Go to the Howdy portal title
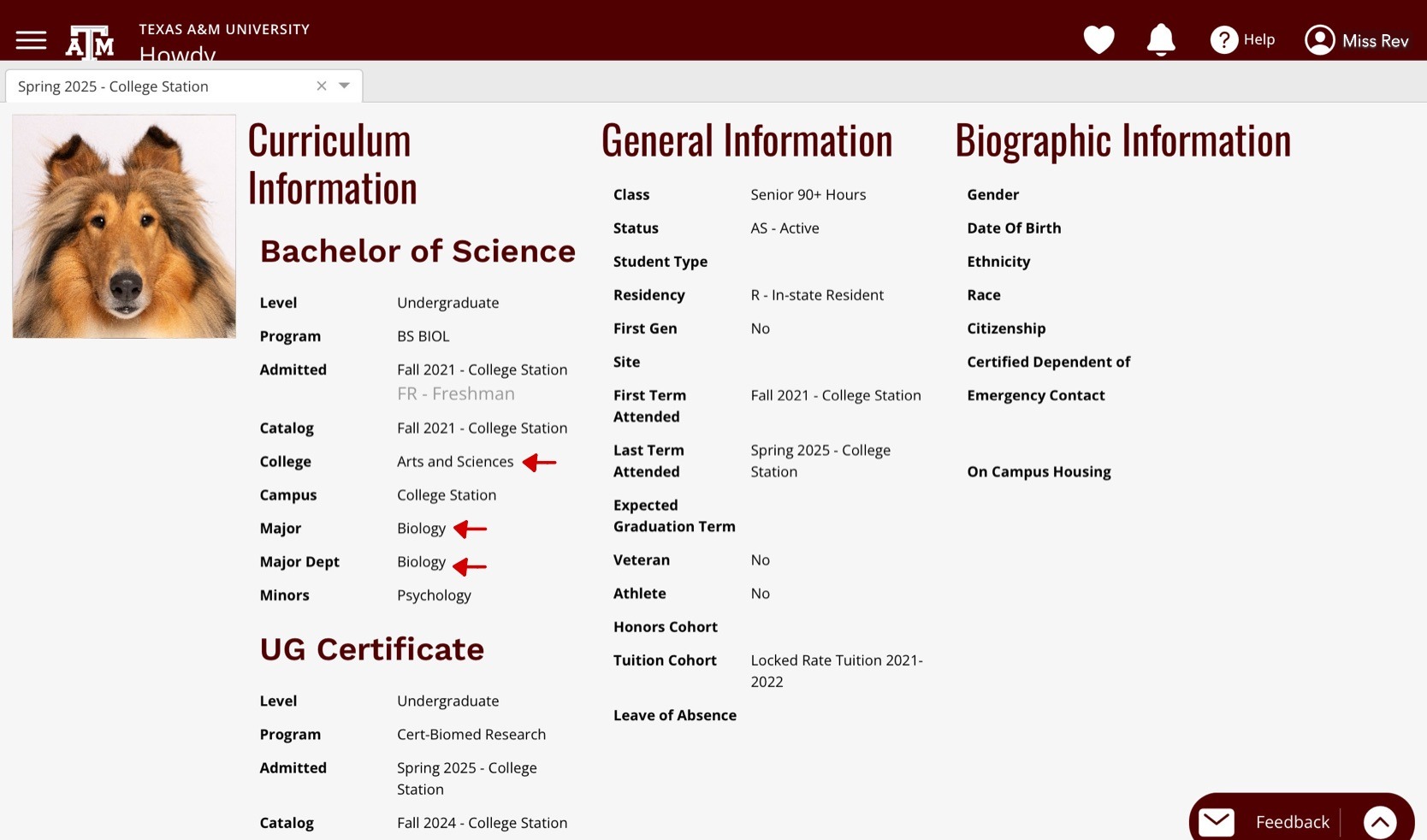Image resolution: width=1427 pixels, height=840 pixels. pos(177,54)
